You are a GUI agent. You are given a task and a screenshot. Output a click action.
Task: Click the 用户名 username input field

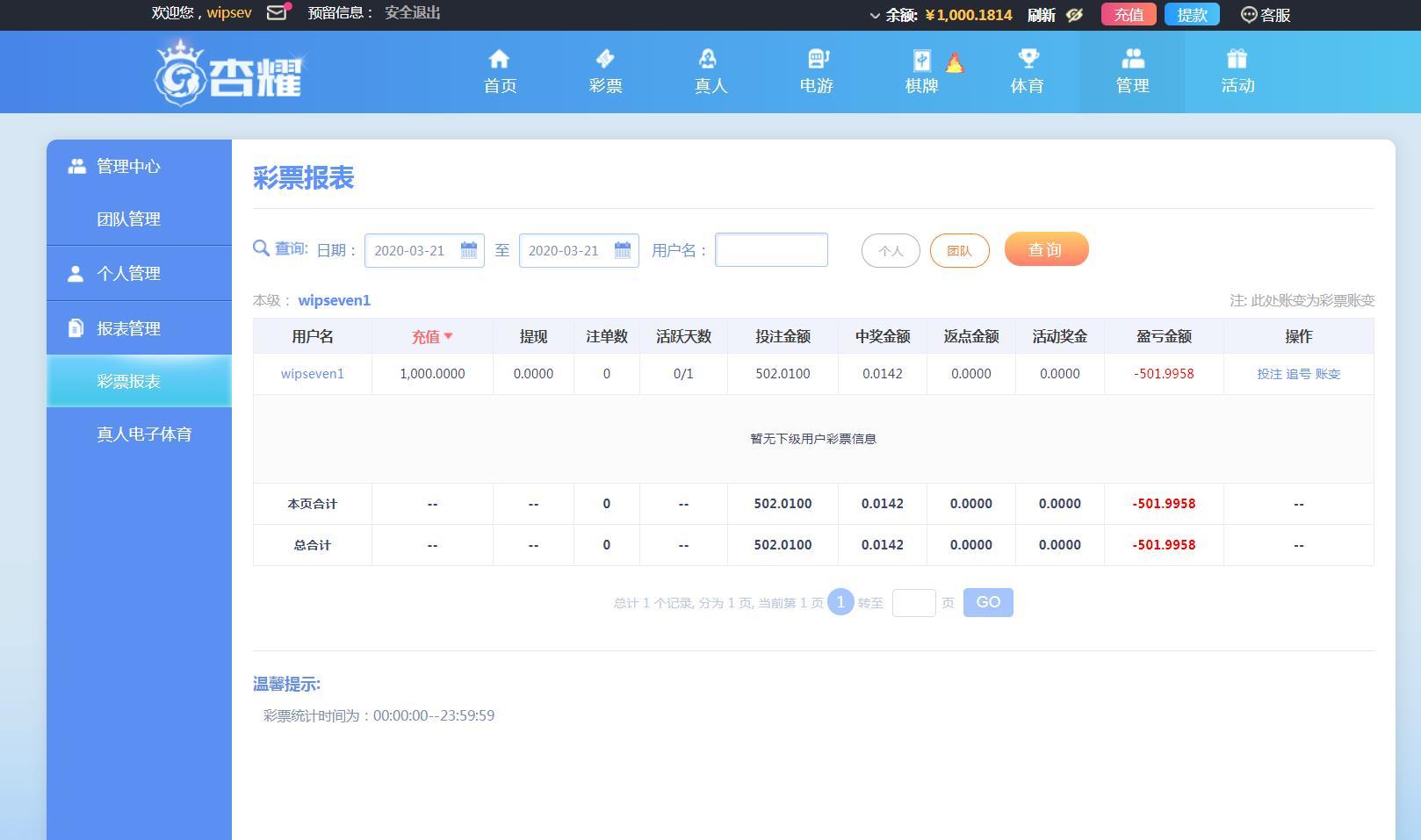click(x=771, y=250)
